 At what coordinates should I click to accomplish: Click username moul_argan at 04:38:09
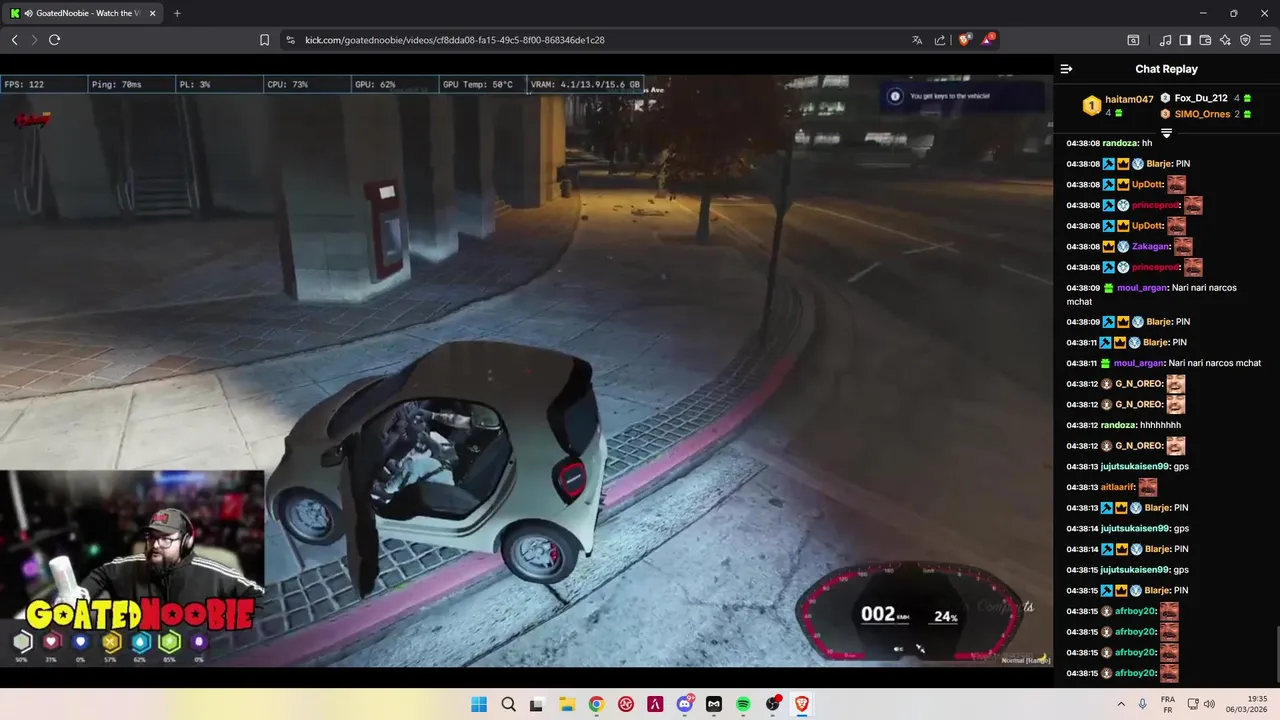[1142, 288]
